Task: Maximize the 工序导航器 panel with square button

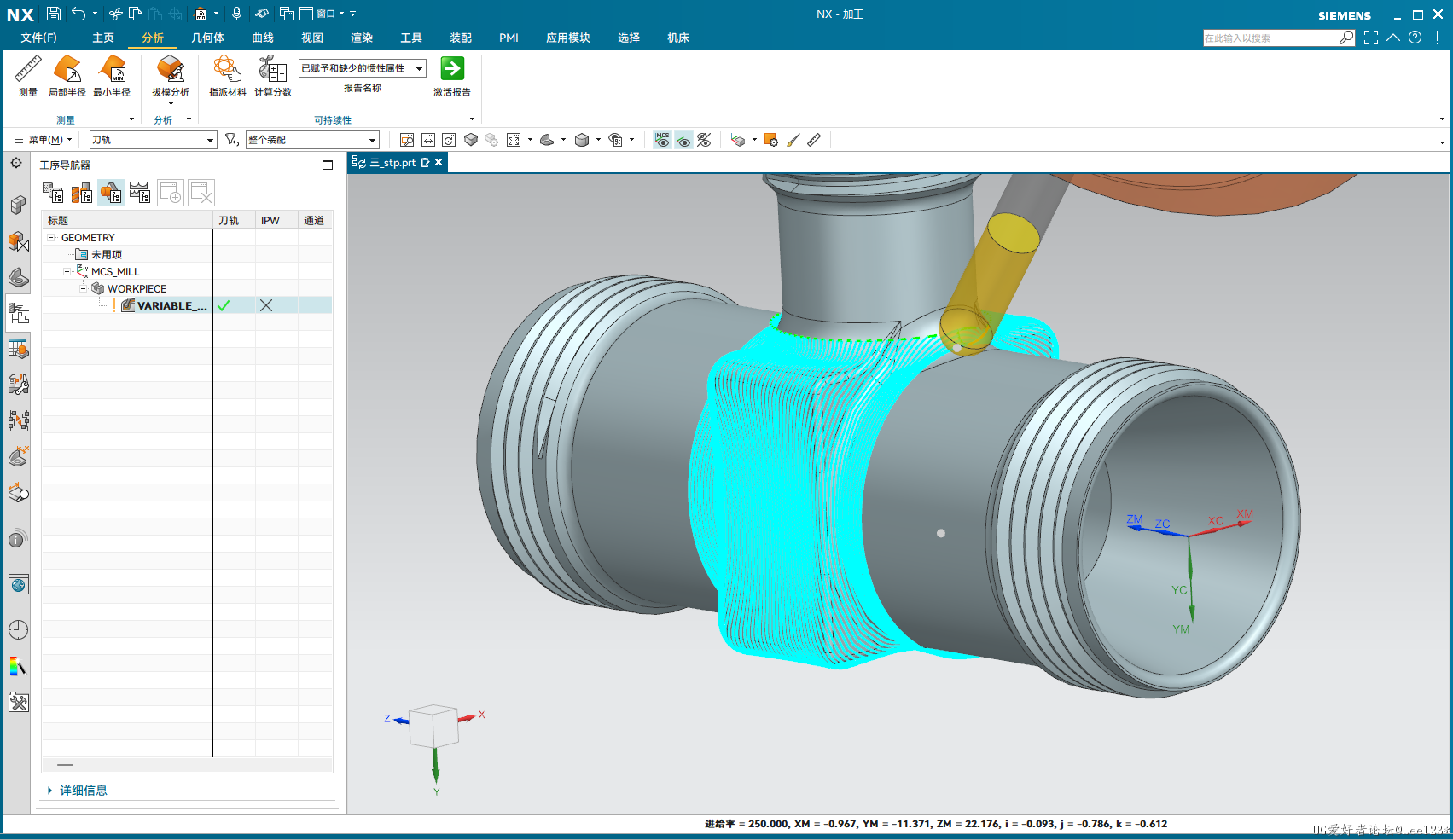Action: 328,165
